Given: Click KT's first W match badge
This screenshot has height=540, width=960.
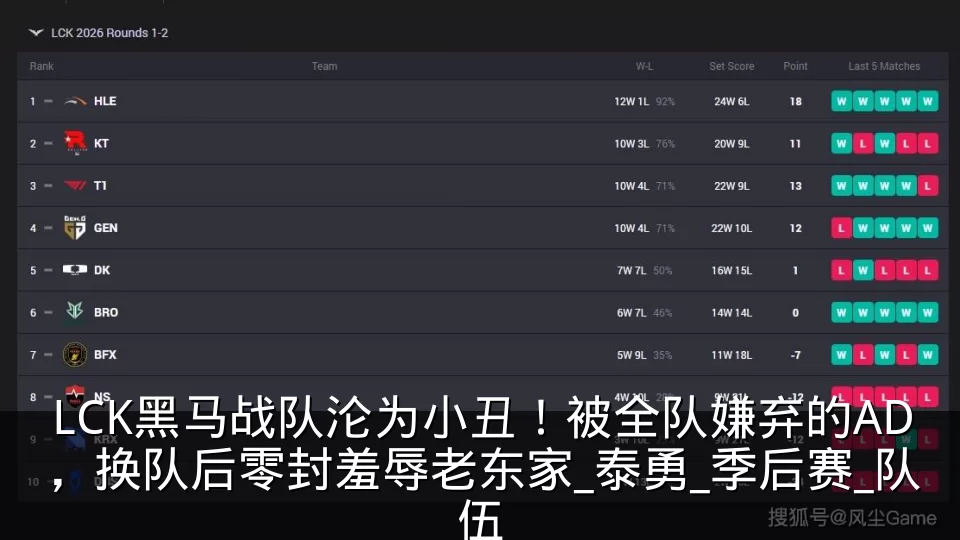Looking at the screenshot, I should click(841, 143).
